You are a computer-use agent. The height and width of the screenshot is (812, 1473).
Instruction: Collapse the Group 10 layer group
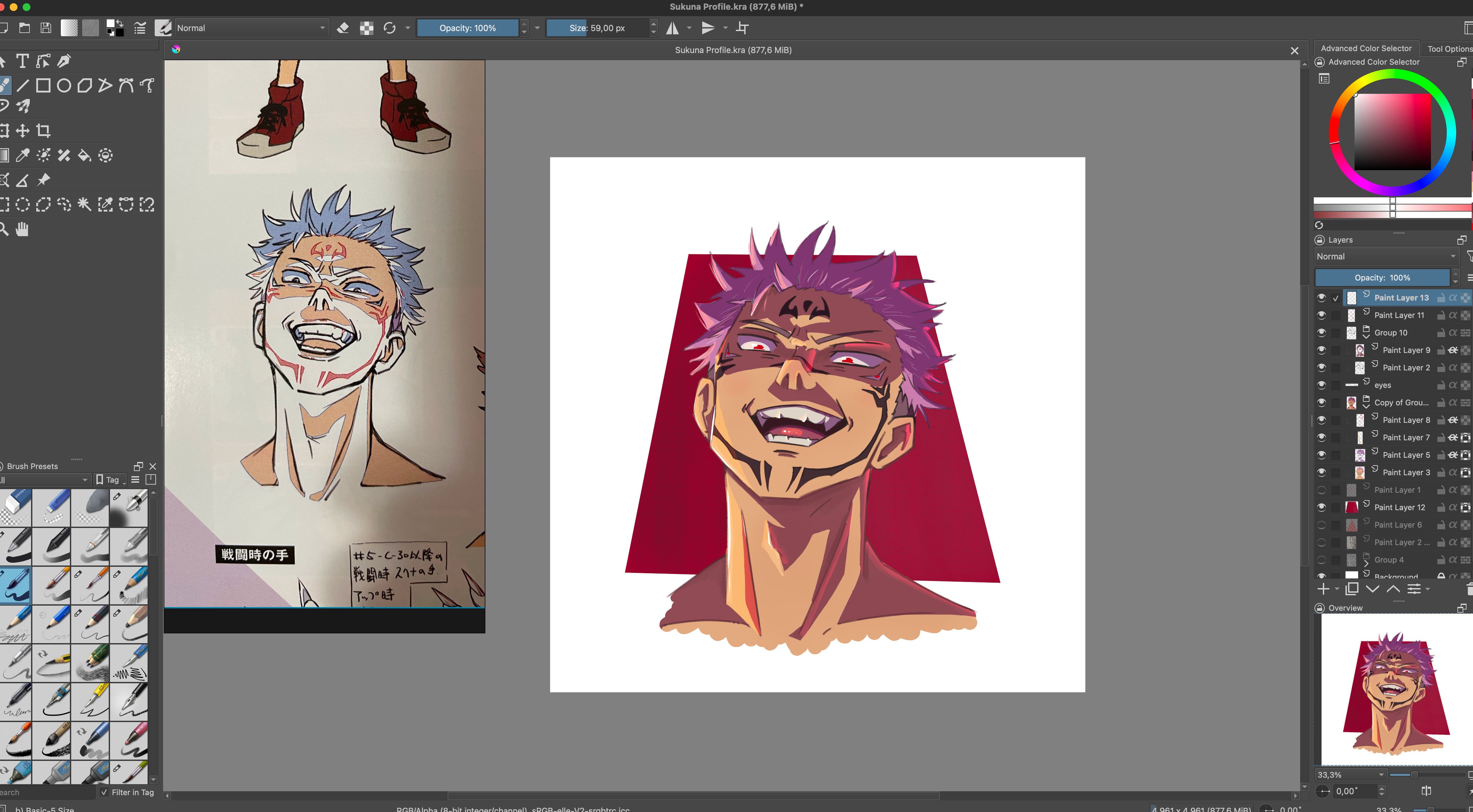pyautogui.click(x=1366, y=337)
